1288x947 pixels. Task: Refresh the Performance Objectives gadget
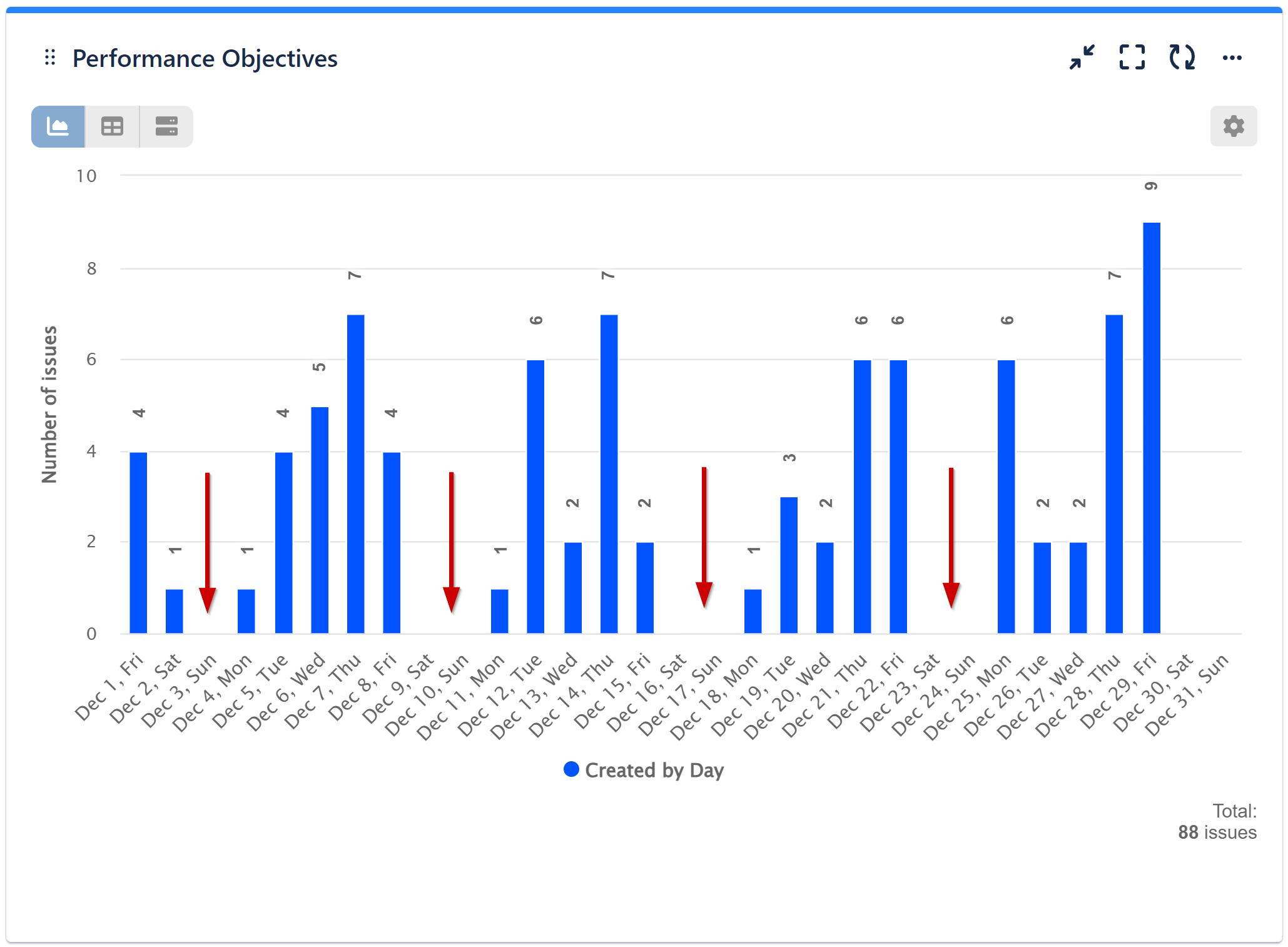[1181, 58]
